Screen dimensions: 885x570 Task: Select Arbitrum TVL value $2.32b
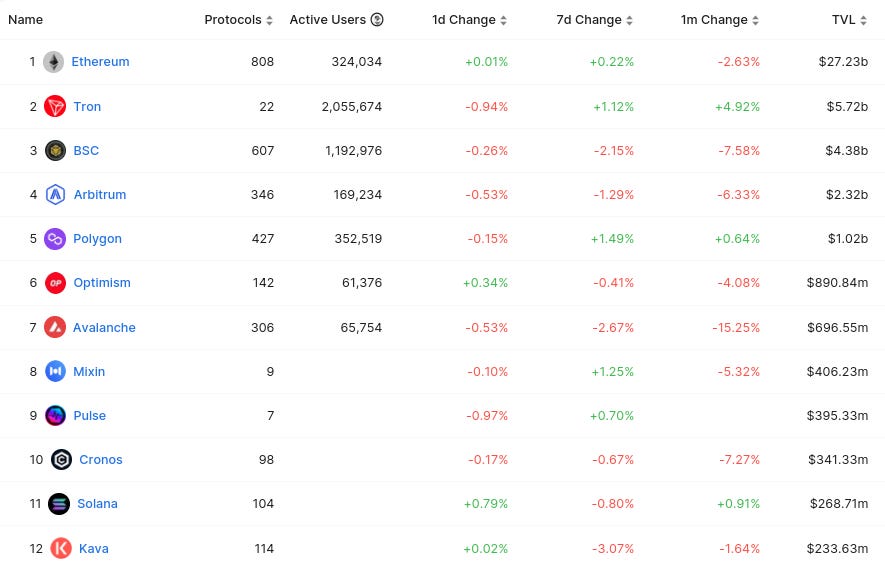coord(847,195)
